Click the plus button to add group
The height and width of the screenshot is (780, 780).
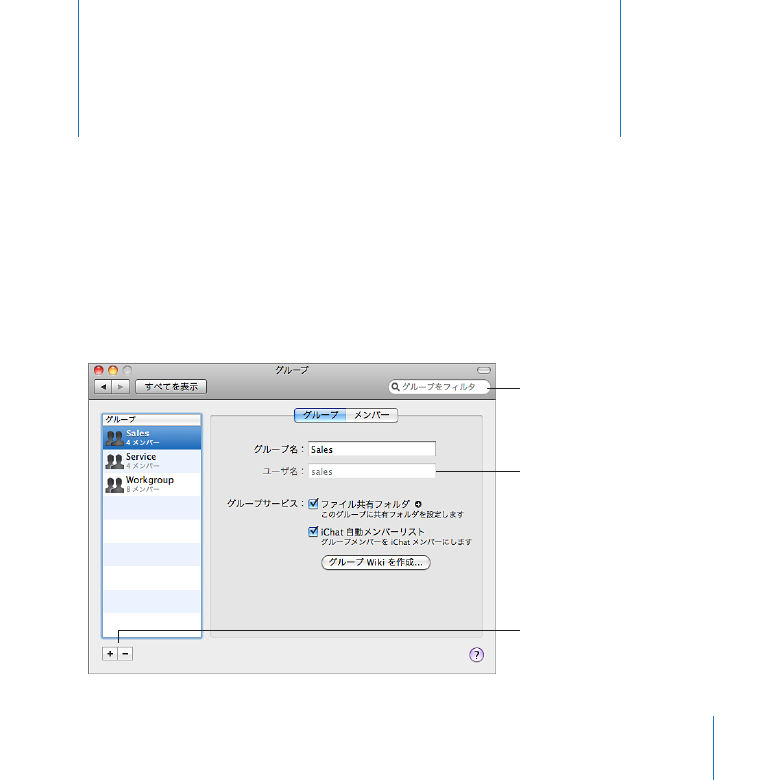[110, 654]
